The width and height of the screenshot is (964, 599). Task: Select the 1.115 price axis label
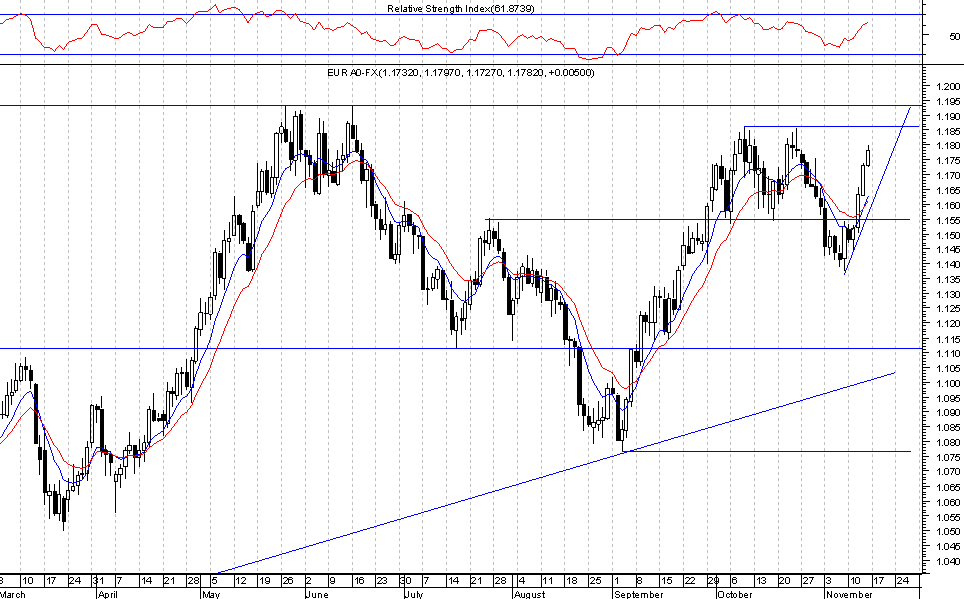tap(948, 339)
